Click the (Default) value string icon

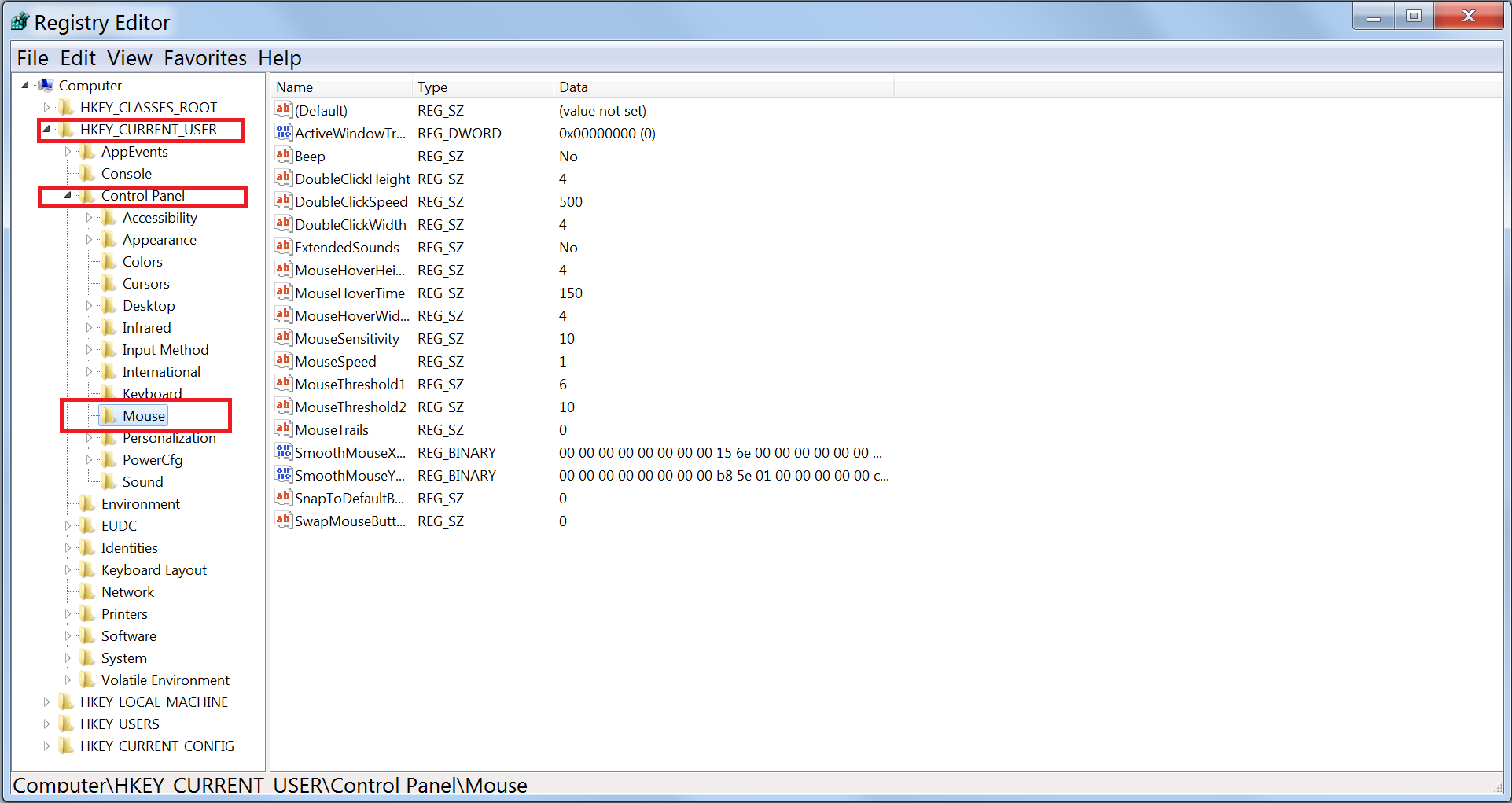click(x=284, y=109)
